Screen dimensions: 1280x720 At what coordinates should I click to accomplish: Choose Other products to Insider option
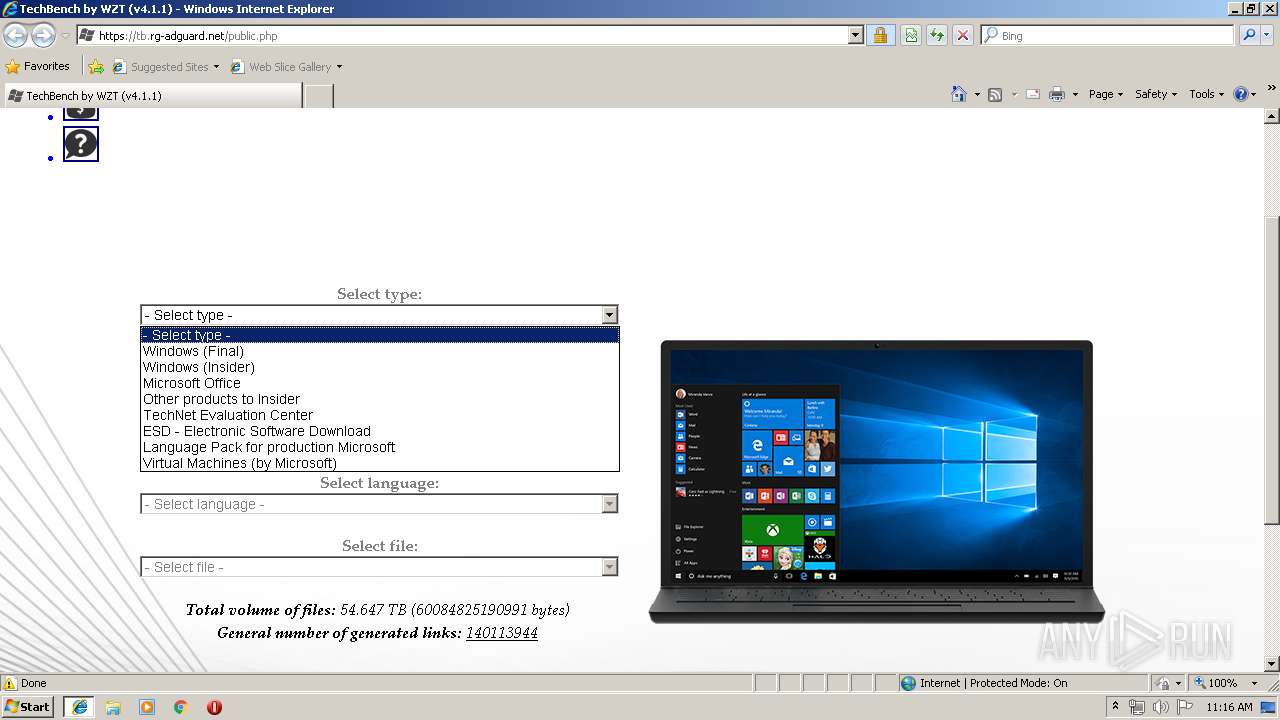380,399
